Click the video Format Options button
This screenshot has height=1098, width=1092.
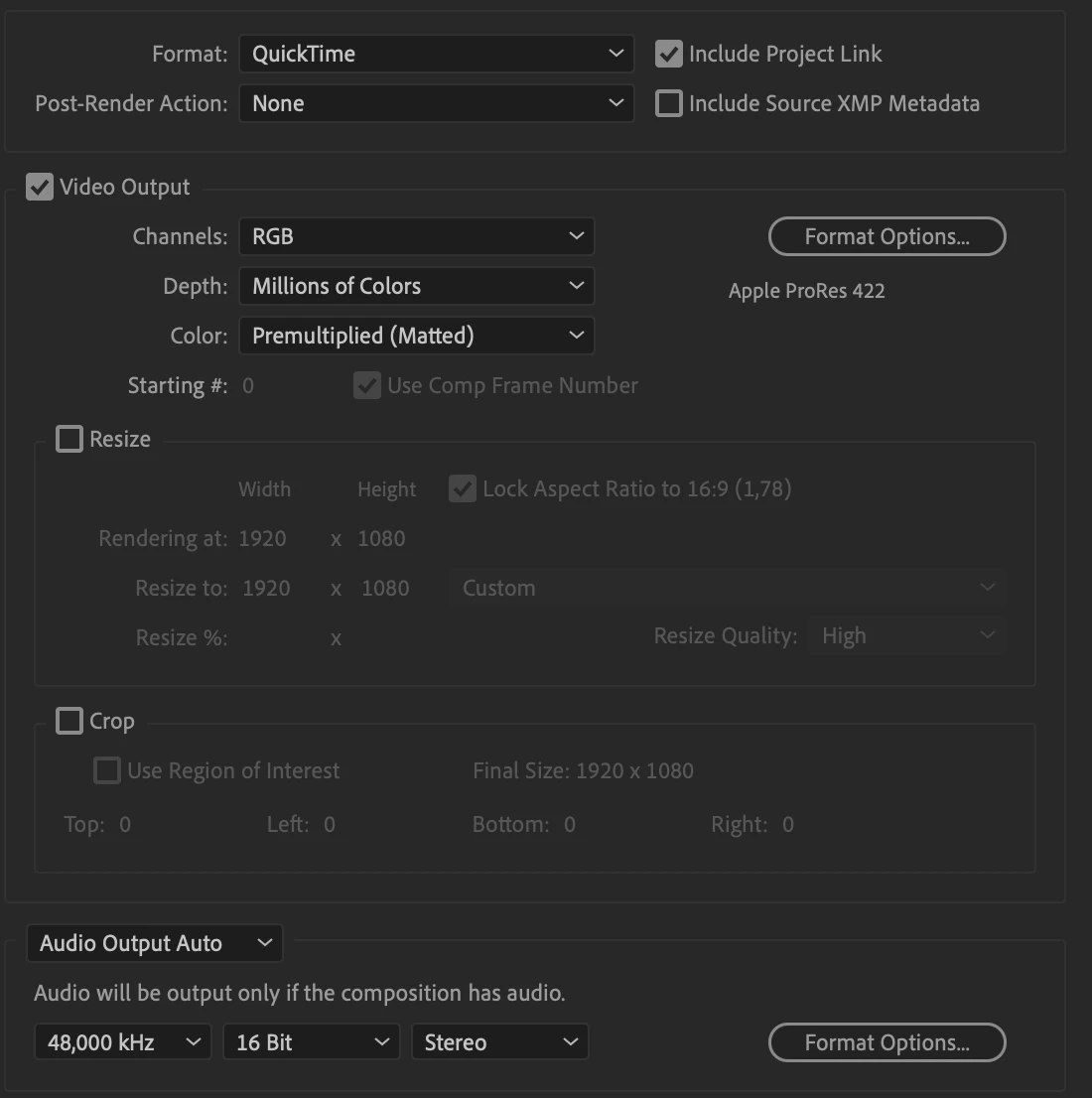click(887, 236)
